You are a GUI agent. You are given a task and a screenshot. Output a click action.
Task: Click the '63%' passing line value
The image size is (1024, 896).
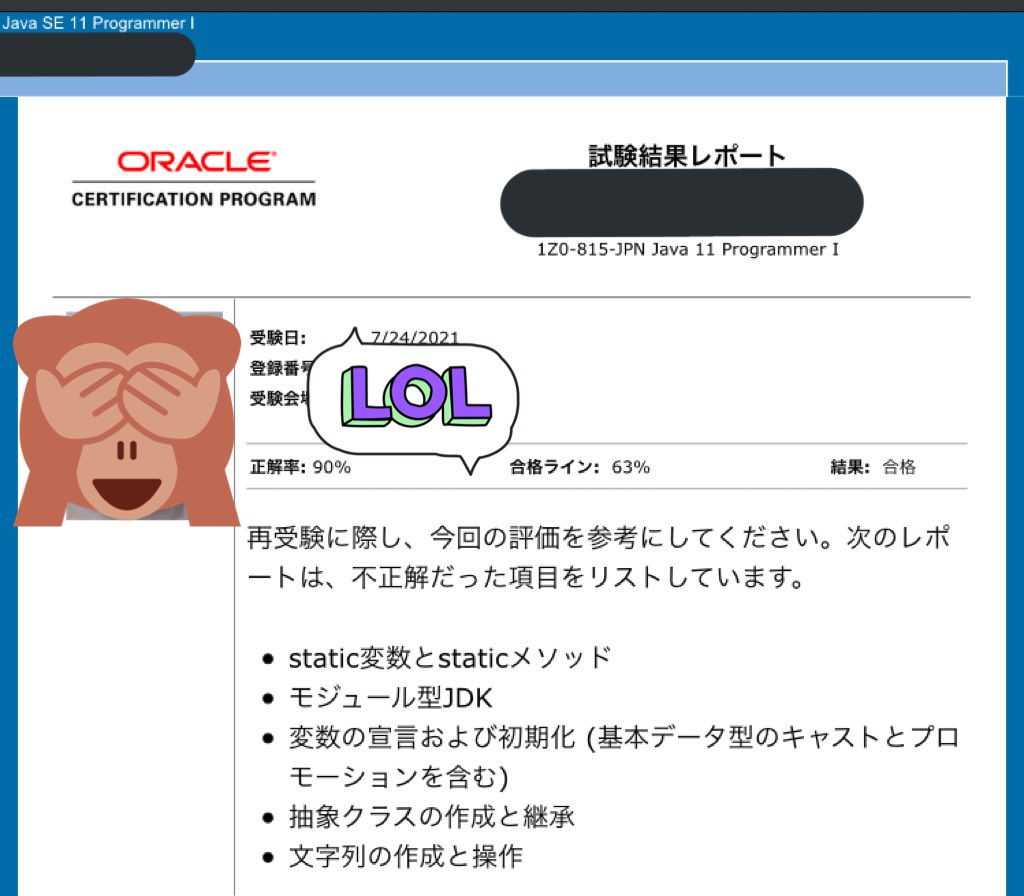631,467
